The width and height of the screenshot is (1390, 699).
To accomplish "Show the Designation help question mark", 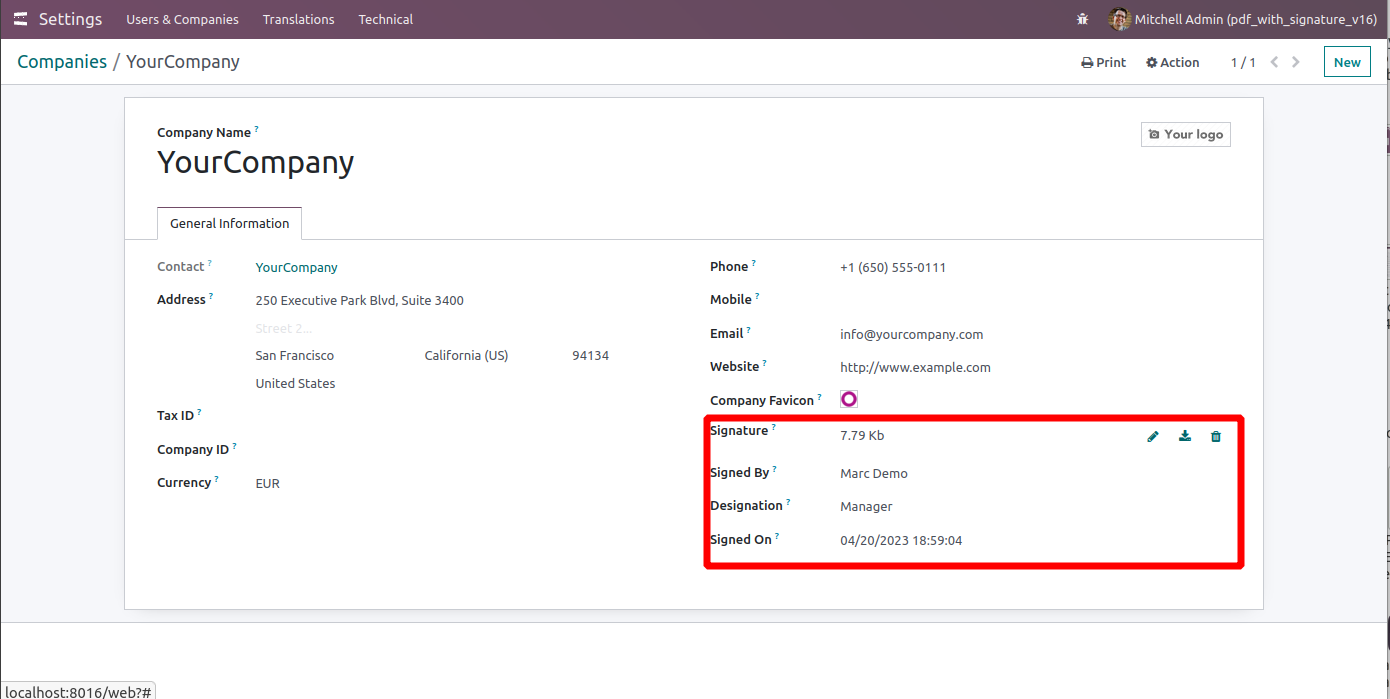I will tap(788, 502).
